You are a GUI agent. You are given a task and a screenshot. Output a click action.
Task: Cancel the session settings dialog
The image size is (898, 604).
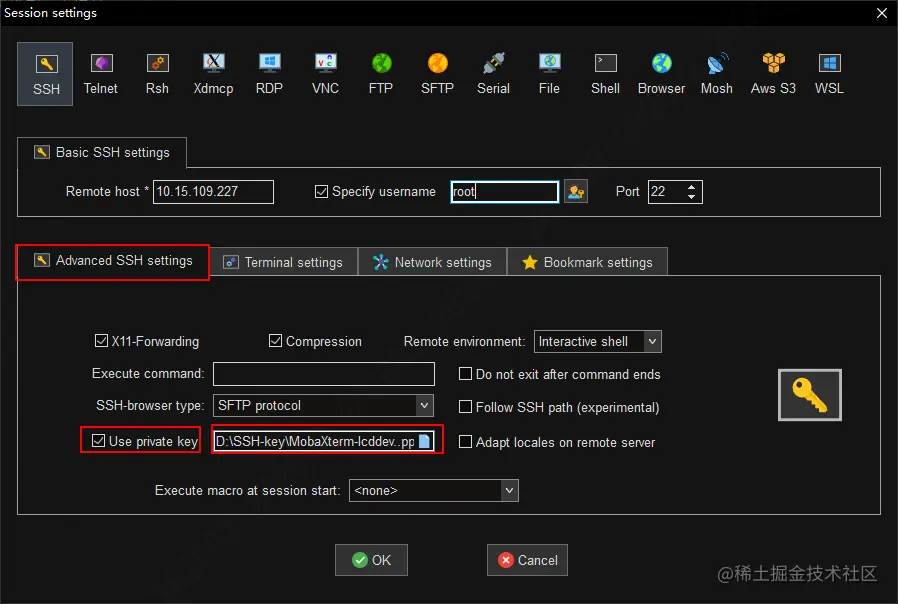527,560
